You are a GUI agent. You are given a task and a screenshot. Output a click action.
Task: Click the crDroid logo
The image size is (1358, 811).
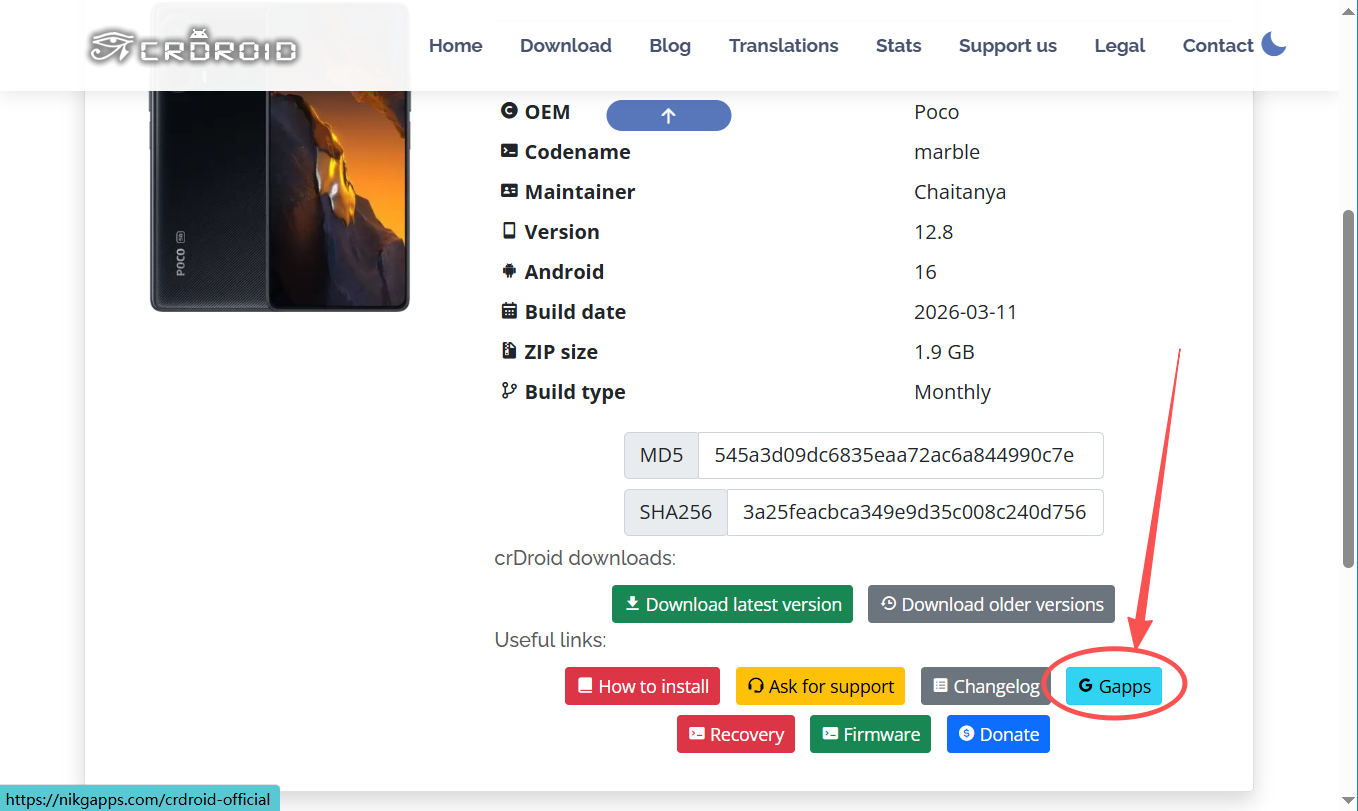(x=194, y=46)
